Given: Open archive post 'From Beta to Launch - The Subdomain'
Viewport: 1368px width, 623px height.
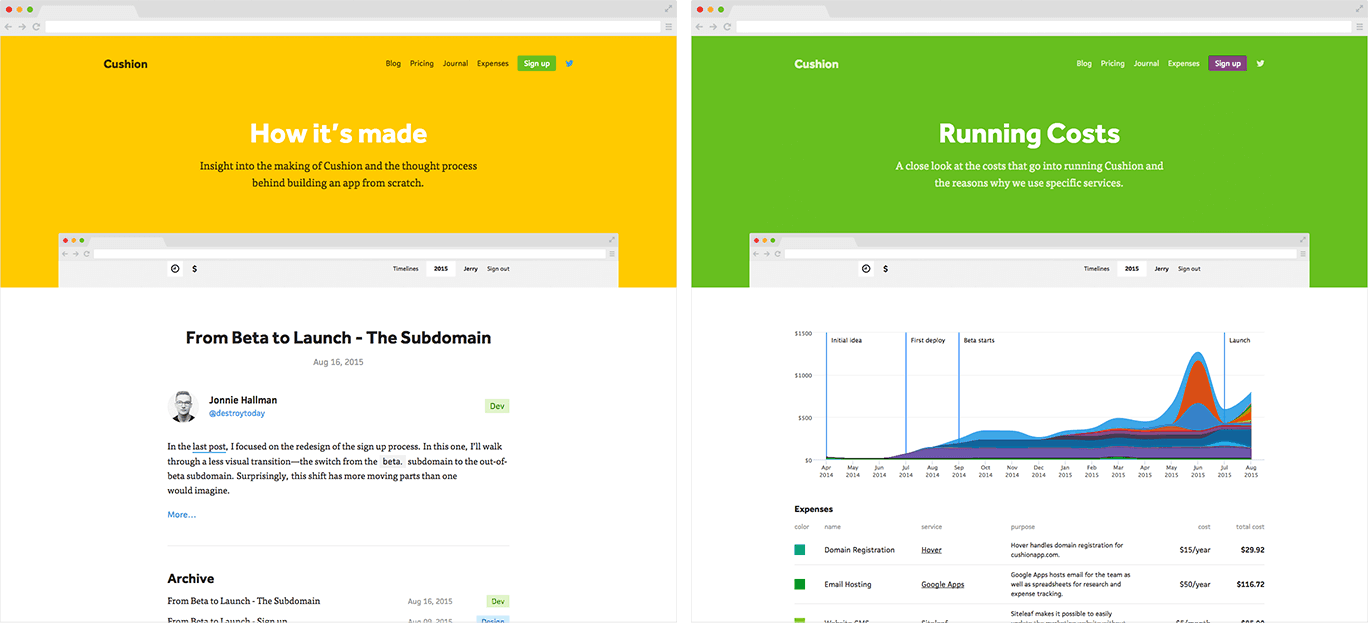Looking at the screenshot, I should pyautogui.click(x=244, y=601).
